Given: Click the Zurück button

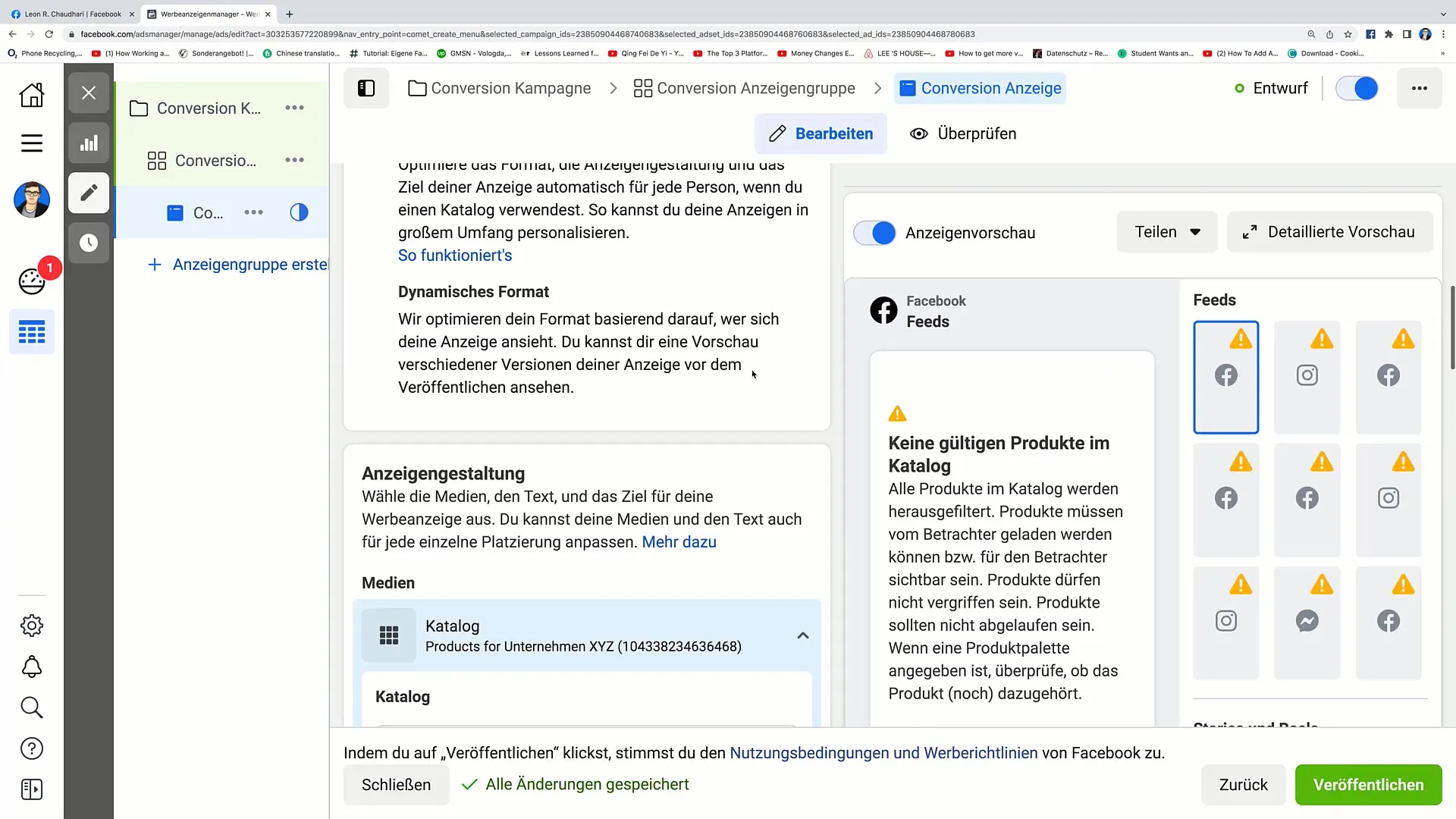Looking at the screenshot, I should point(1243,785).
